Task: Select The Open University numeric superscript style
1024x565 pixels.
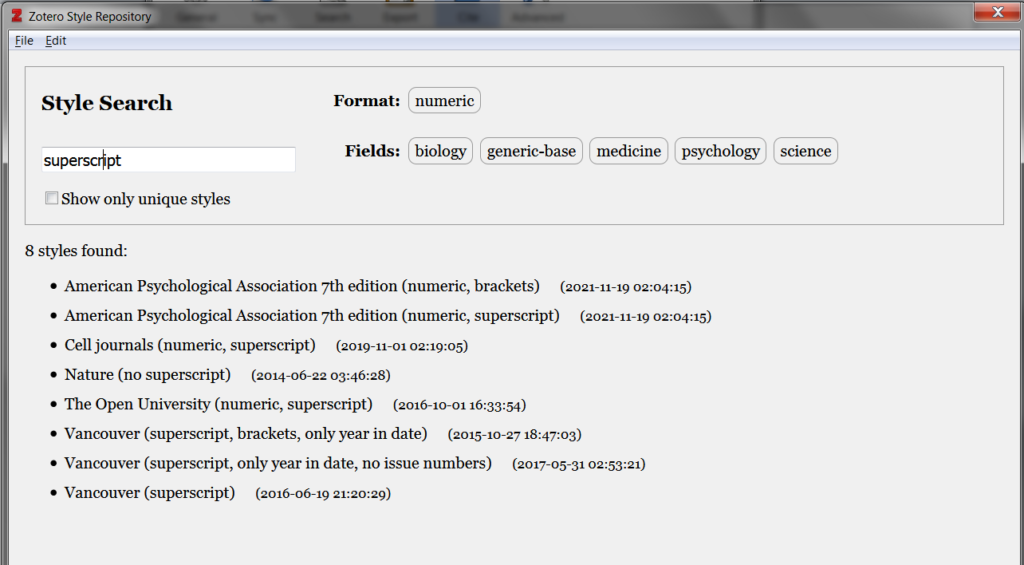Action: [218, 404]
